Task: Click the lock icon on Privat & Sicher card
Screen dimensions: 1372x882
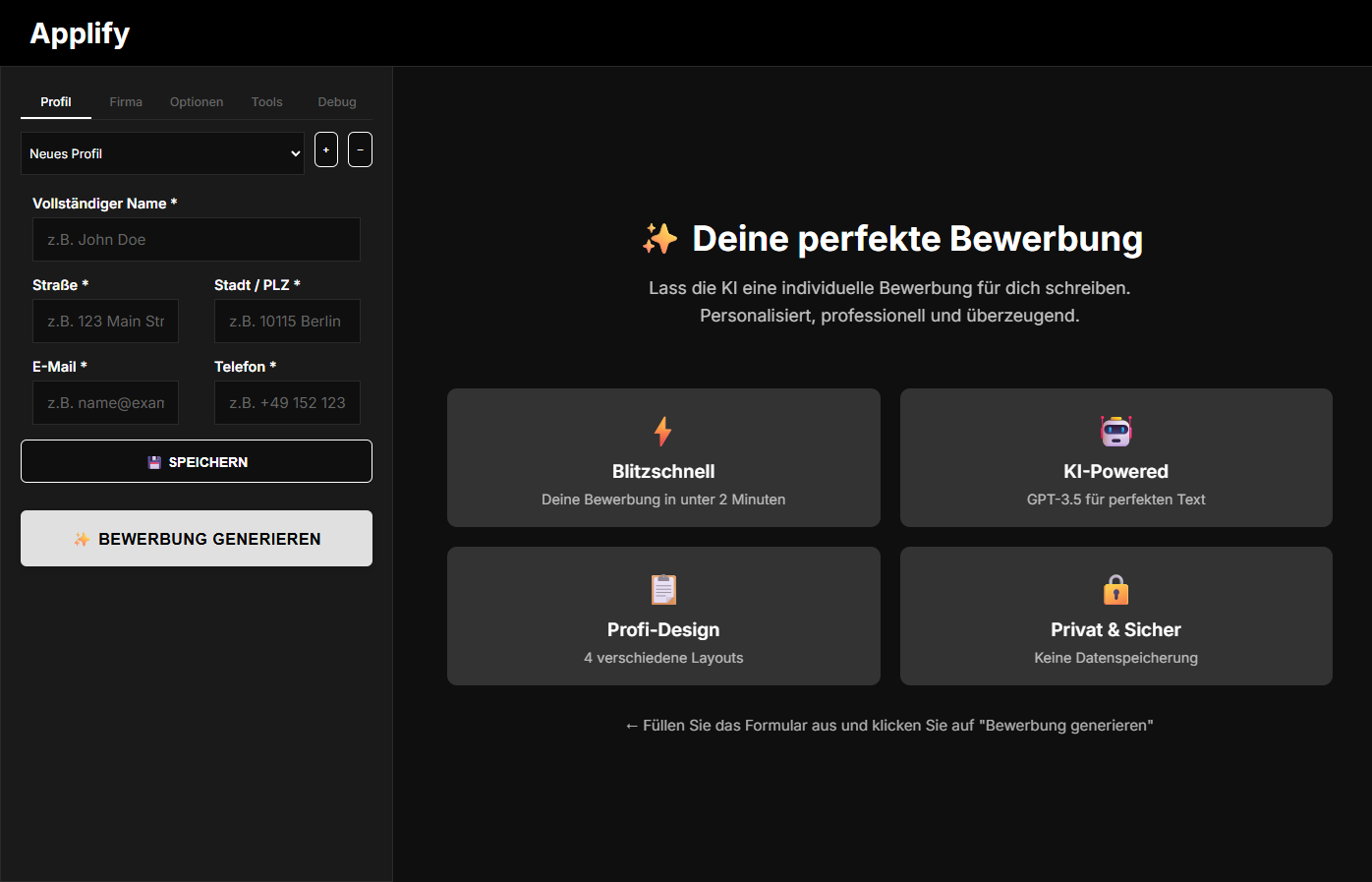Action: [1115, 589]
